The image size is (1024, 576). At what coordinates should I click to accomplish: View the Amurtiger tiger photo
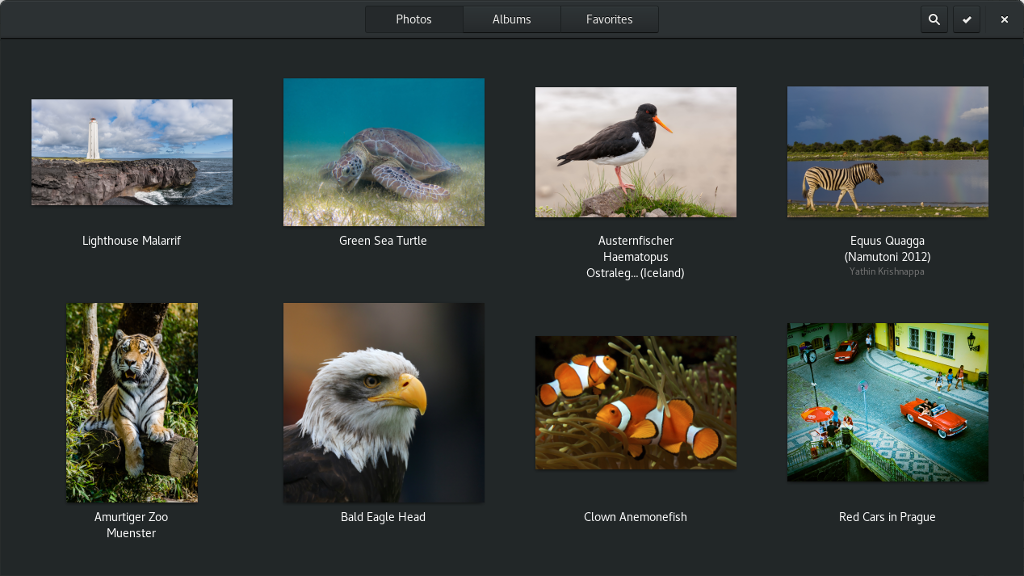132,402
